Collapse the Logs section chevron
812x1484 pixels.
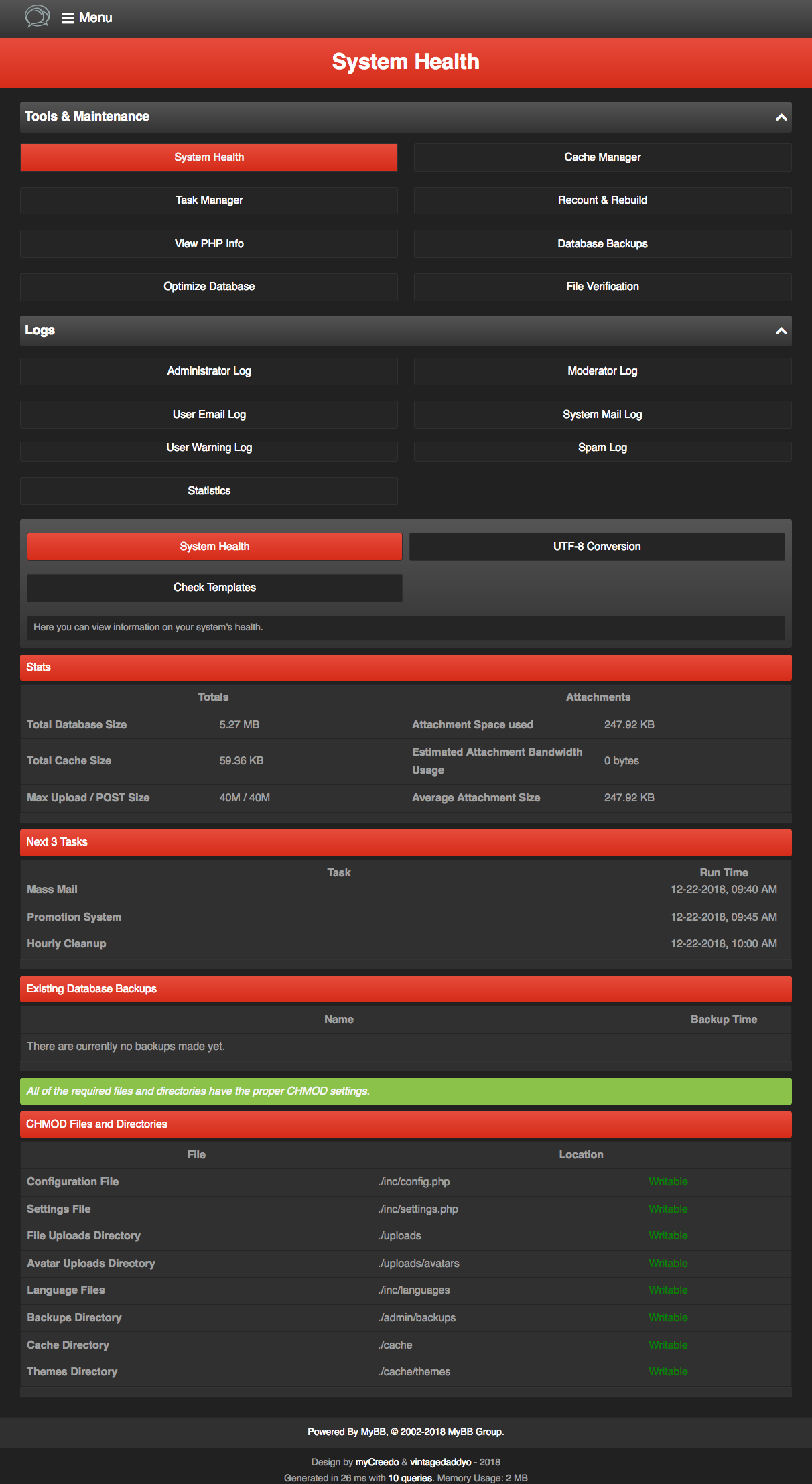(781, 331)
